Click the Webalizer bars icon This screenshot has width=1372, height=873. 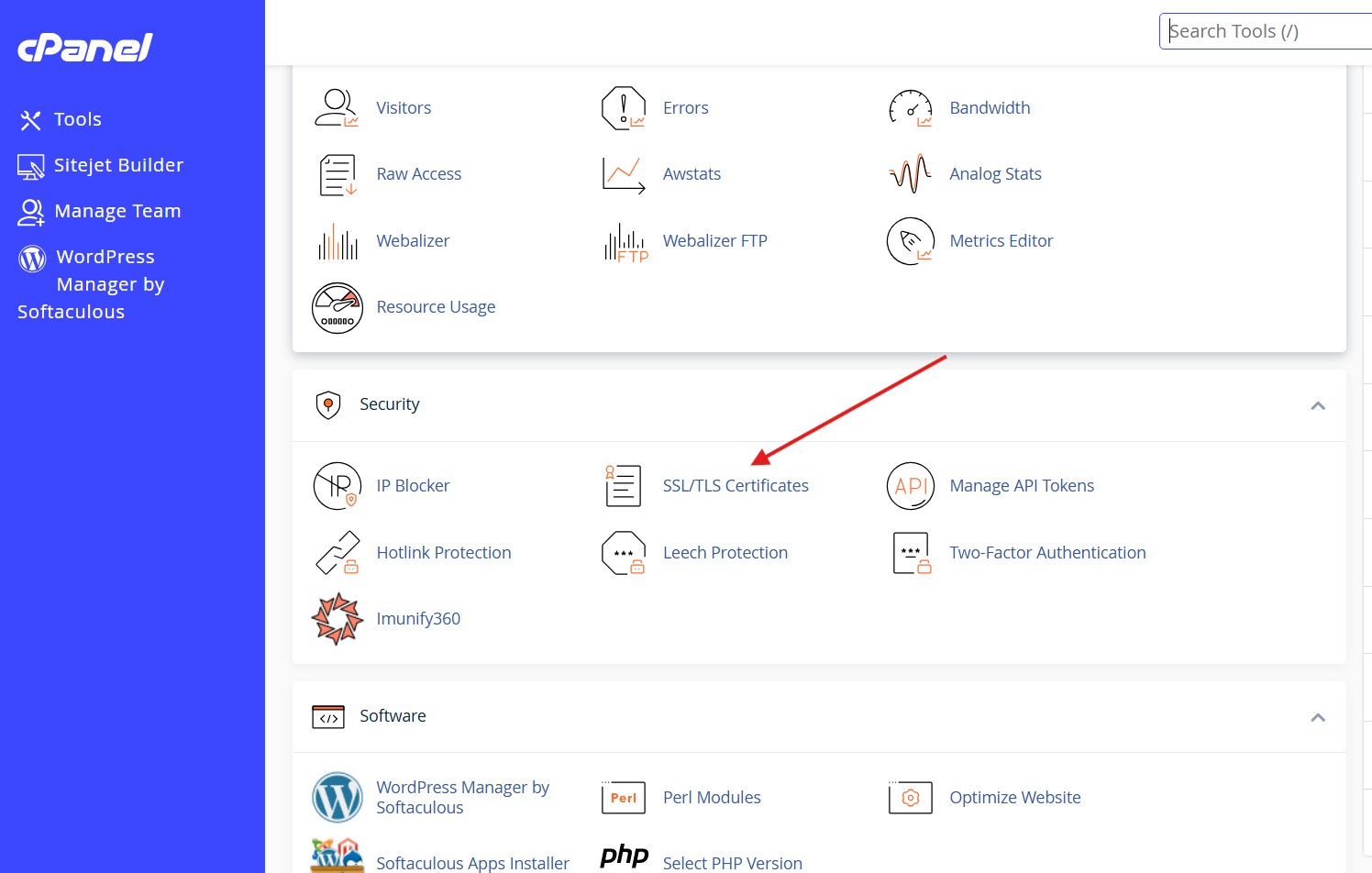coord(337,241)
